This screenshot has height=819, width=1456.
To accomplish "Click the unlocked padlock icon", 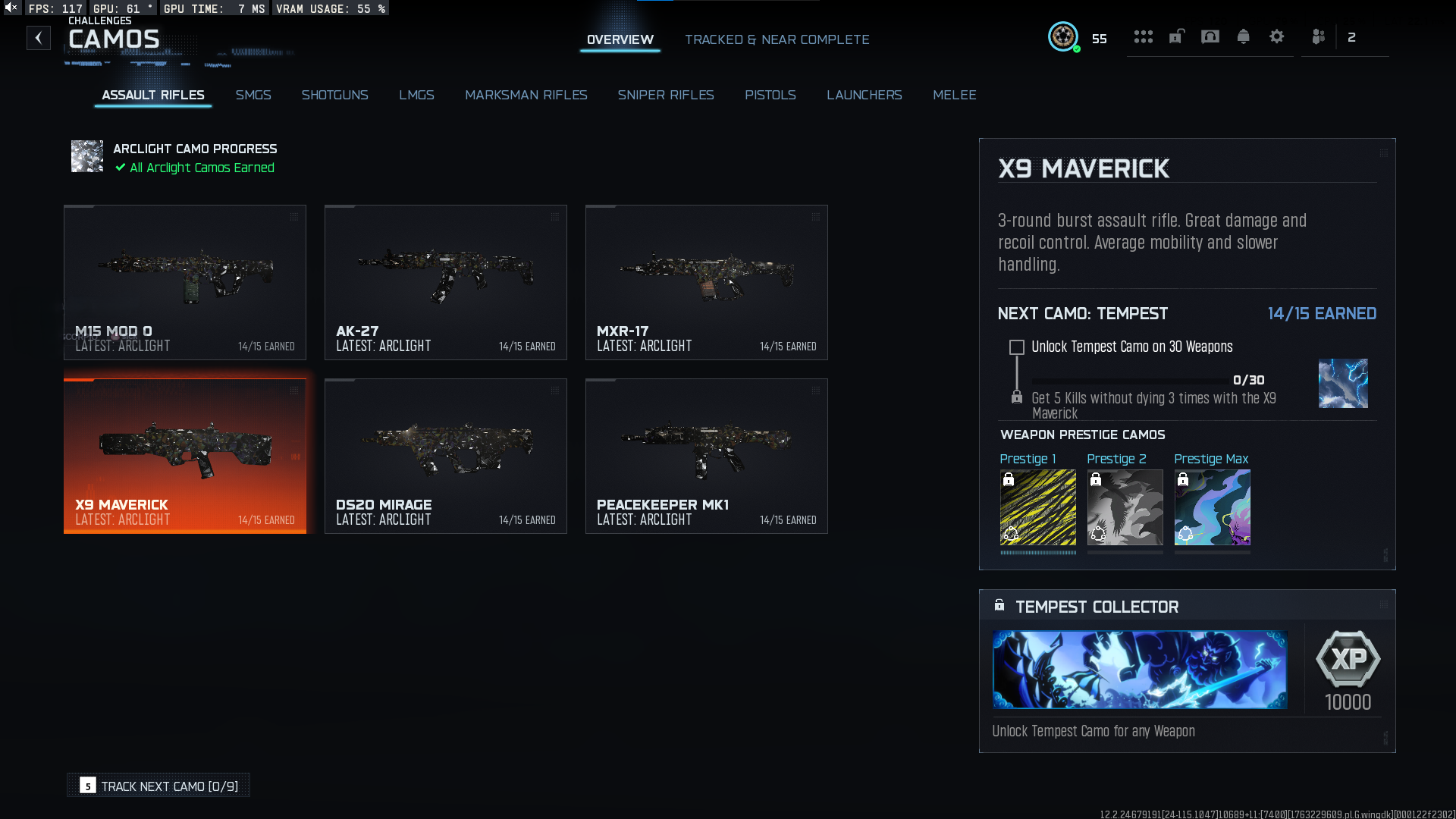I will pyautogui.click(x=1176, y=36).
